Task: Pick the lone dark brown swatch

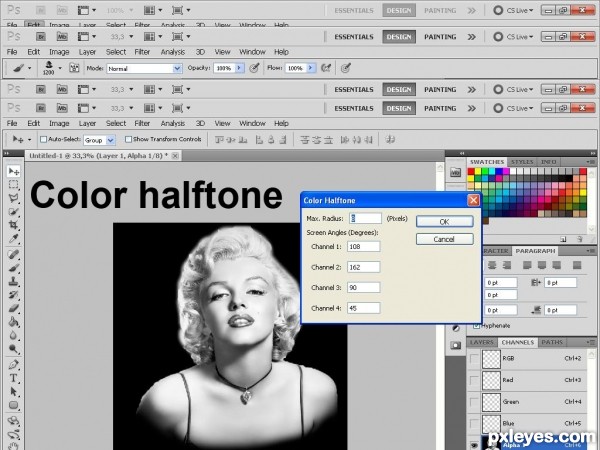Action: (x=485, y=221)
